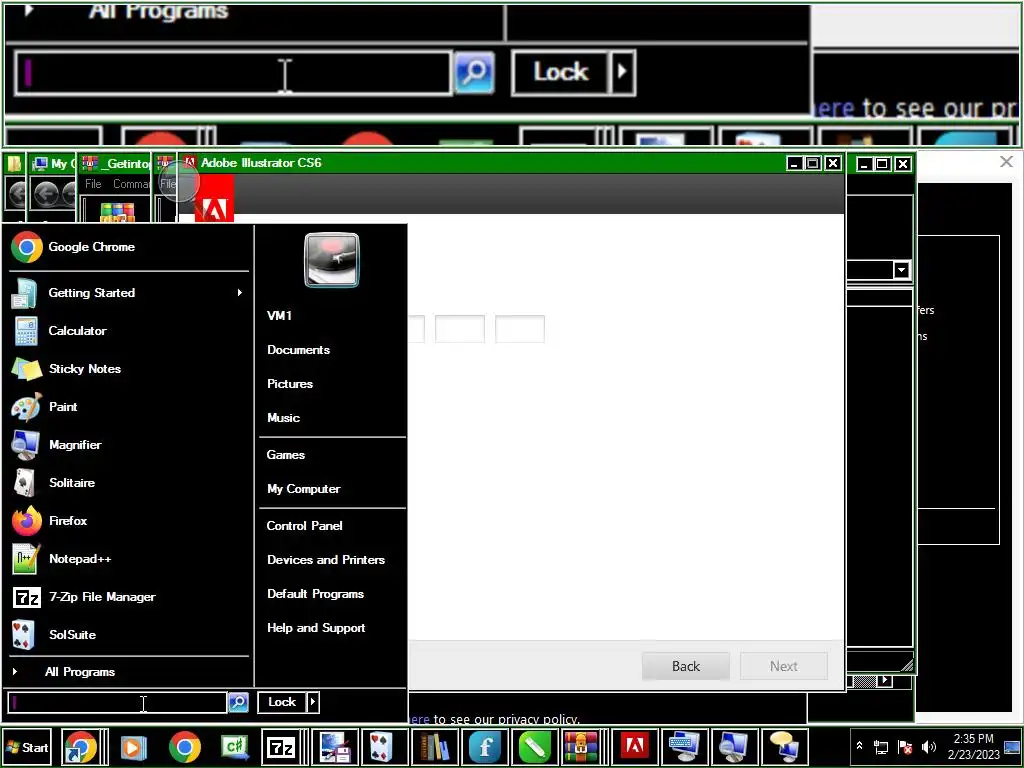Image resolution: width=1024 pixels, height=768 pixels.
Task: Click the privacy policy link below Illustrator window
Action: click(419, 719)
